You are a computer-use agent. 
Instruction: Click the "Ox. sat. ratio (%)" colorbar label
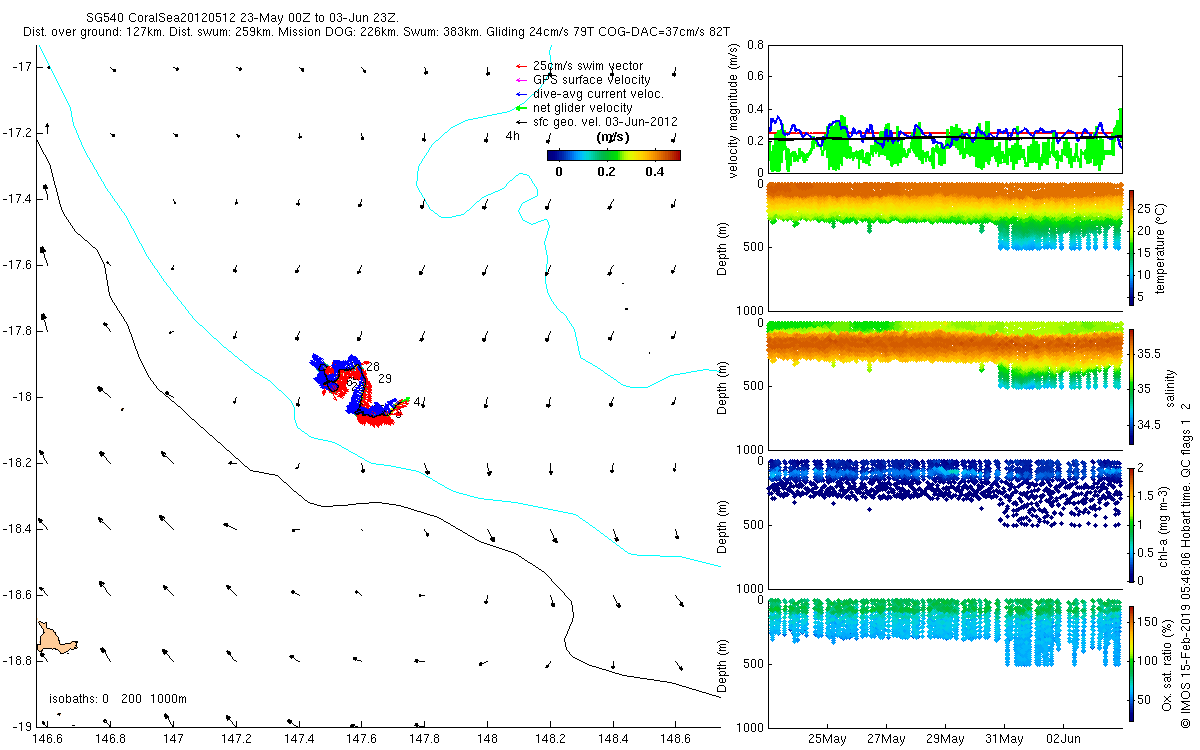click(1168, 663)
